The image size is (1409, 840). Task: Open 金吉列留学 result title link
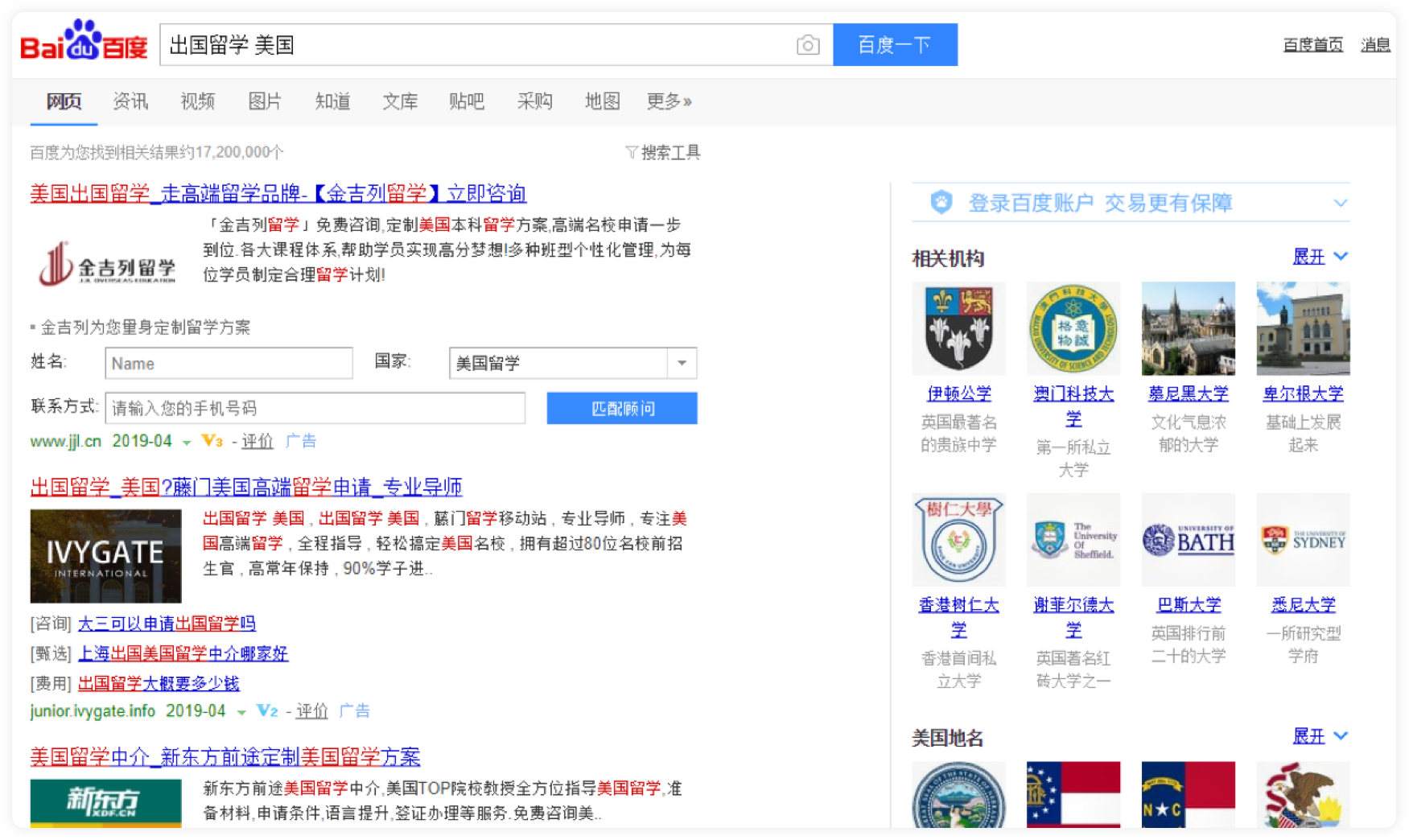tap(278, 193)
